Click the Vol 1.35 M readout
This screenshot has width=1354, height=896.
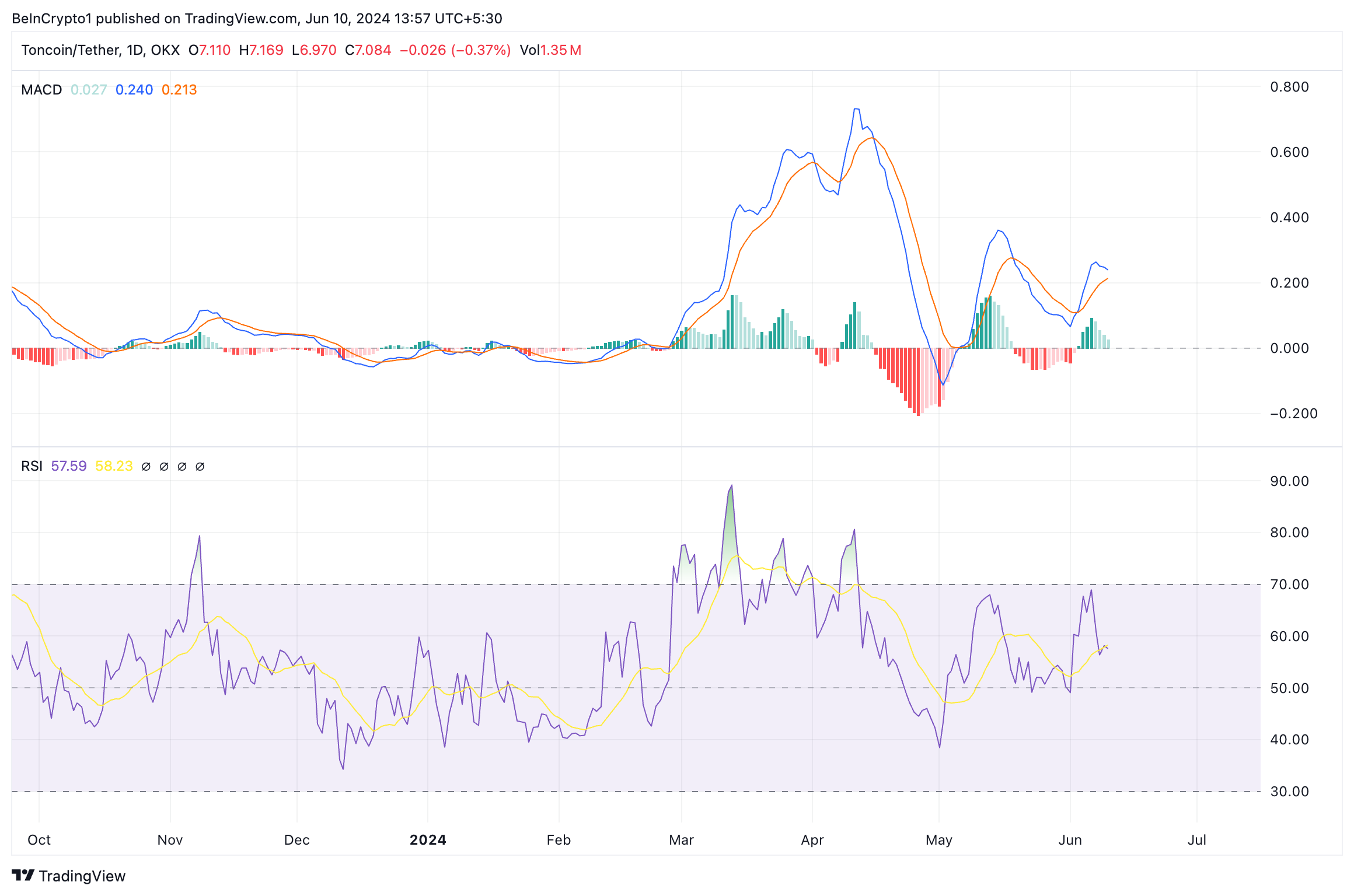550,50
